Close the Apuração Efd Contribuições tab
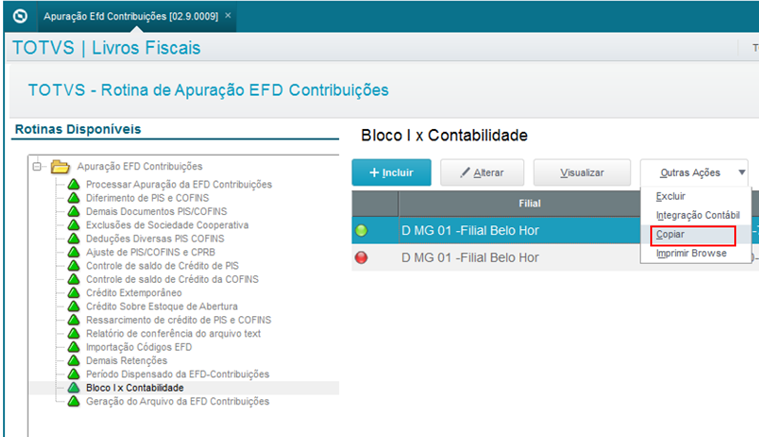 (x=228, y=16)
